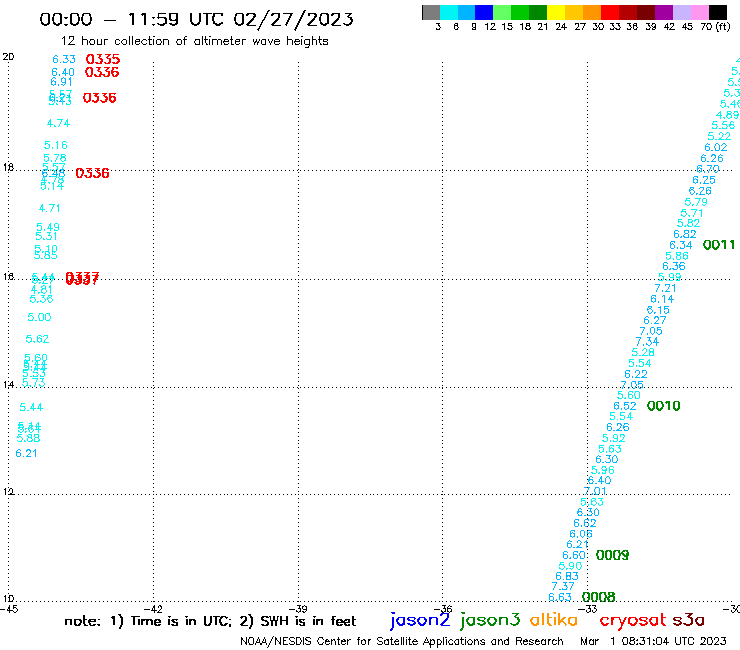Select the pink legend swatch

point(700,12)
